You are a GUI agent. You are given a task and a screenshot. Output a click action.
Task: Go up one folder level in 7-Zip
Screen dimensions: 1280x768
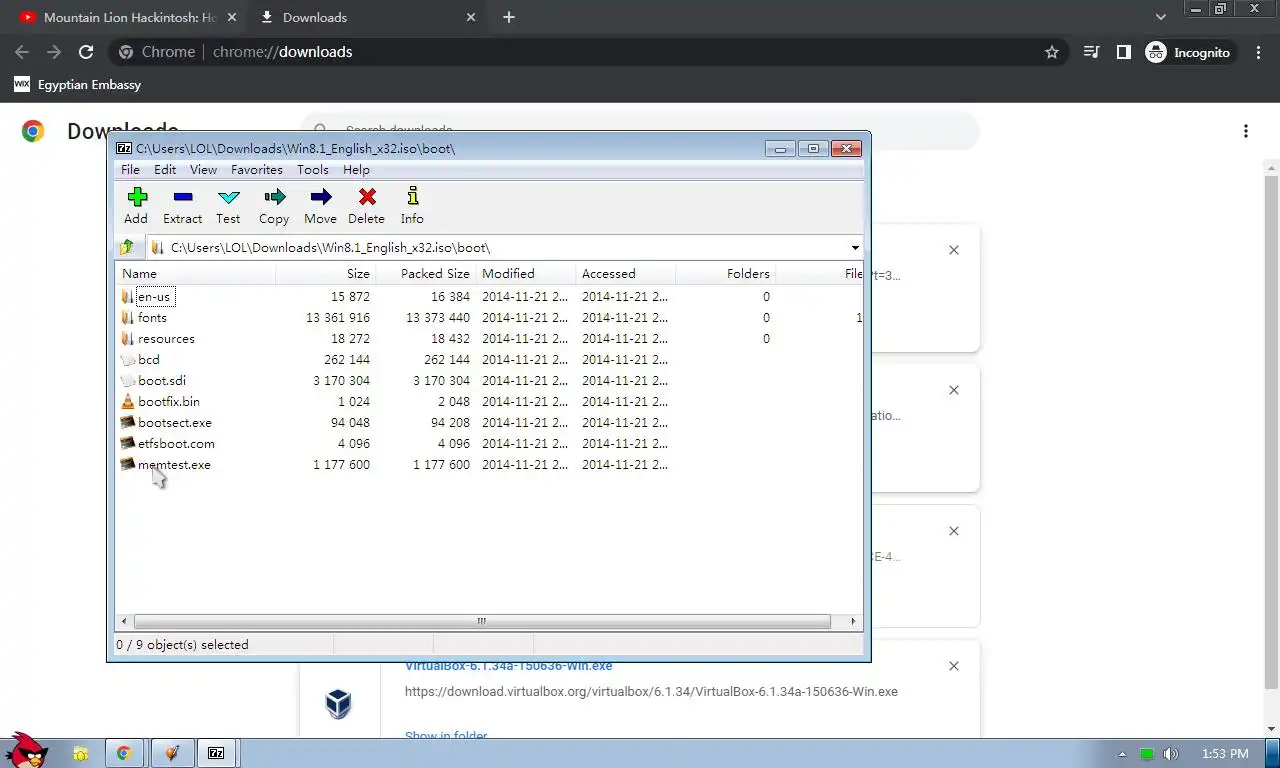(x=127, y=247)
